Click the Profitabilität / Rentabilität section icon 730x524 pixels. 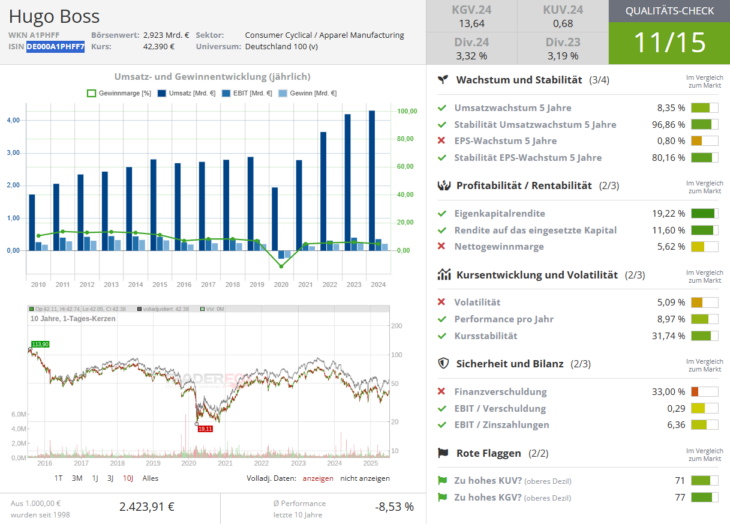point(444,186)
